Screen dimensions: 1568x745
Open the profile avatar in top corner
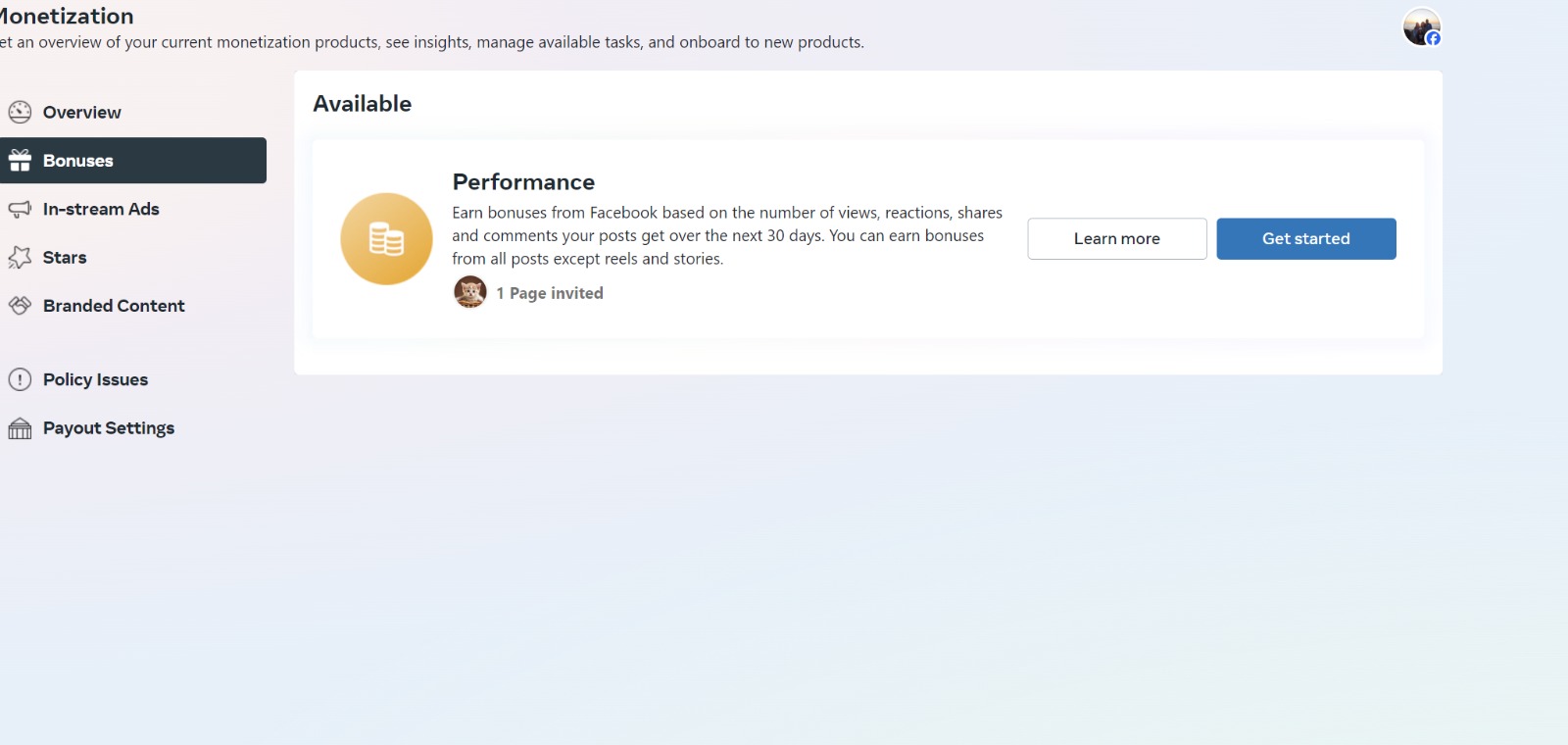[1421, 26]
